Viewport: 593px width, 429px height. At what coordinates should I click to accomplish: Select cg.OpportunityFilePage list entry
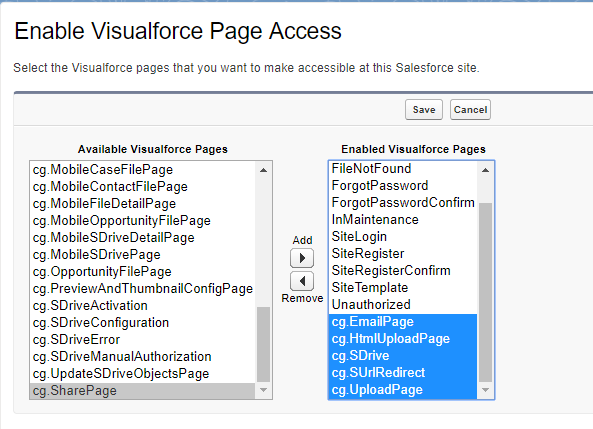142,272
